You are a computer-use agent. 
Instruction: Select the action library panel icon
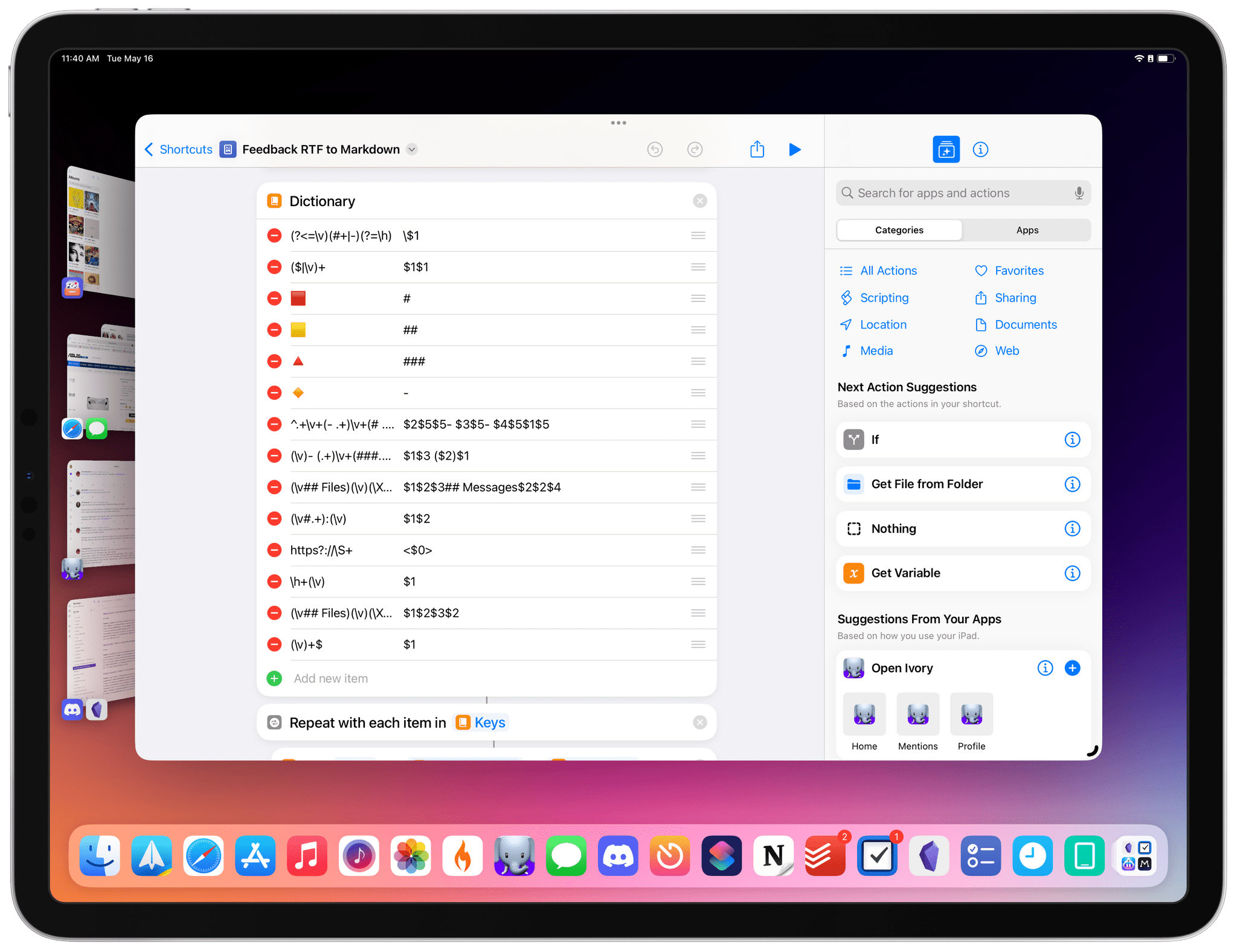point(946,149)
